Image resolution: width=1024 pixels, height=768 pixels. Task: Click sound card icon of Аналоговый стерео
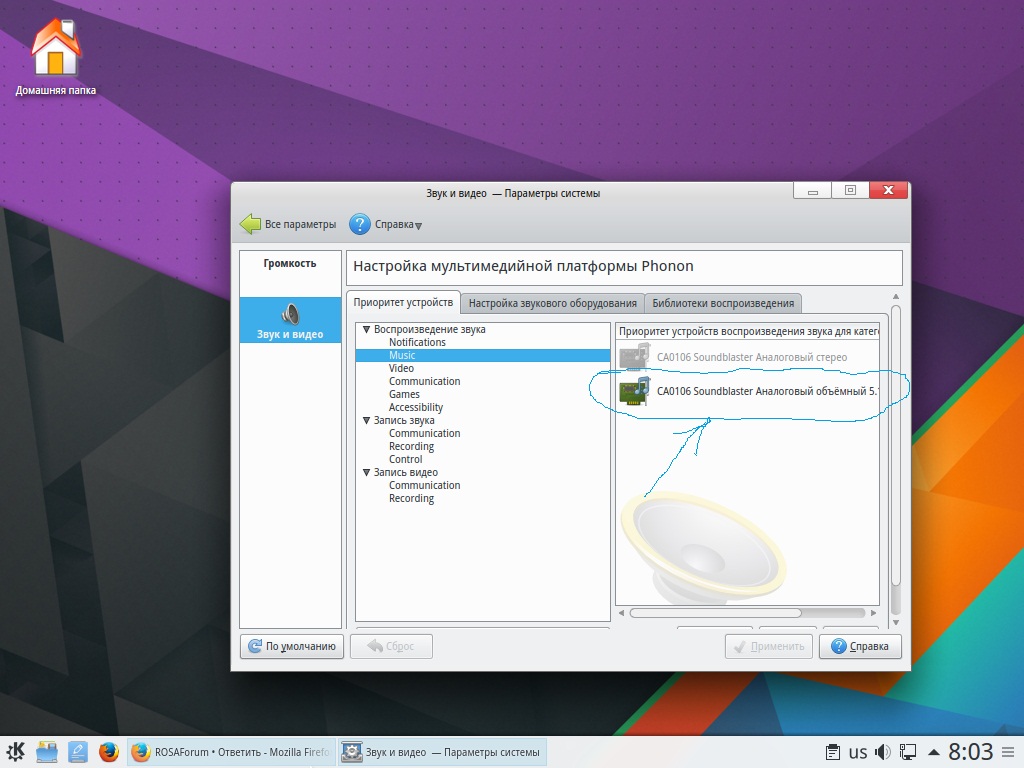tap(634, 357)
